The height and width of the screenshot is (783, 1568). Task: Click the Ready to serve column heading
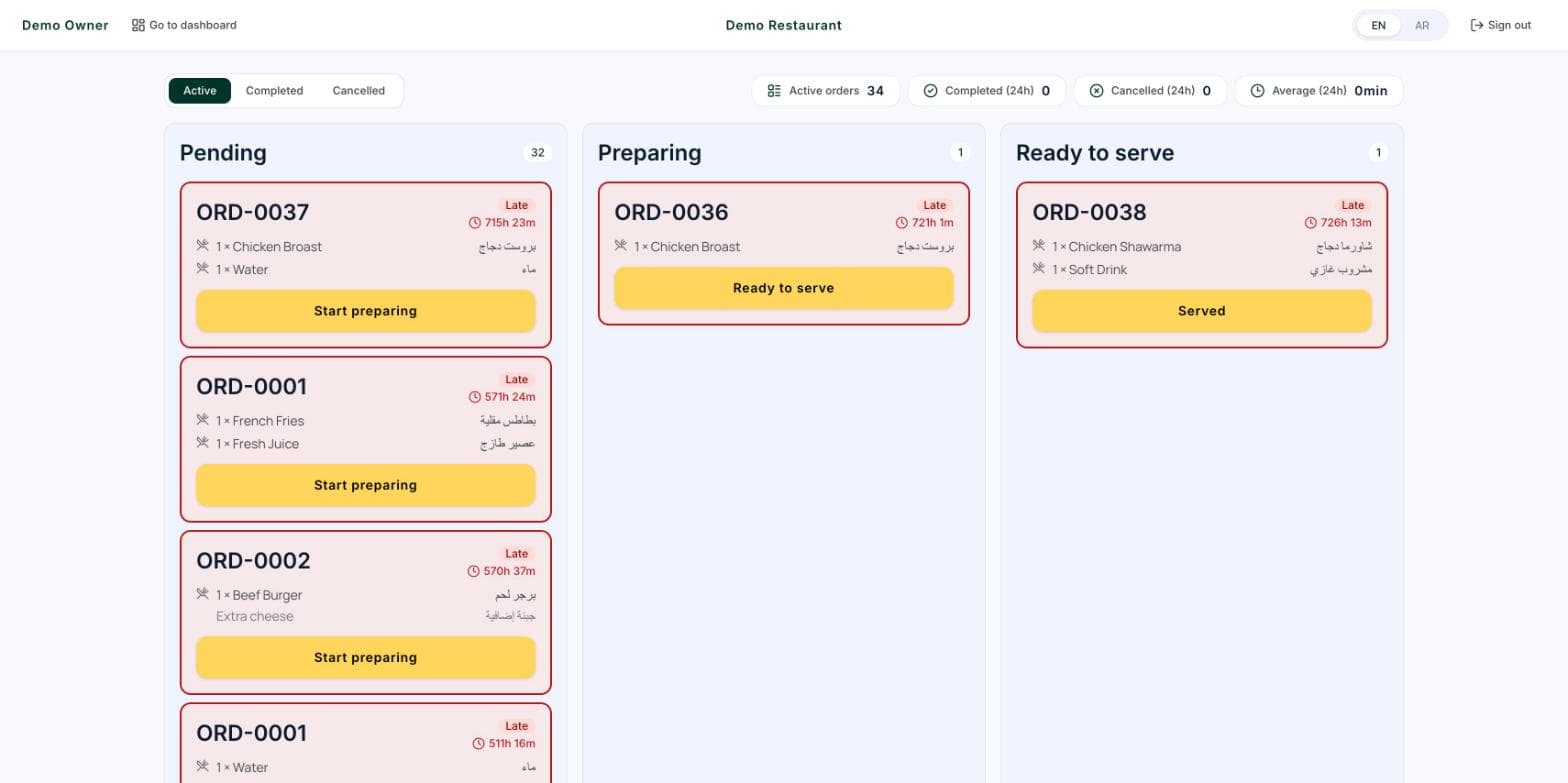point(1095,153)
